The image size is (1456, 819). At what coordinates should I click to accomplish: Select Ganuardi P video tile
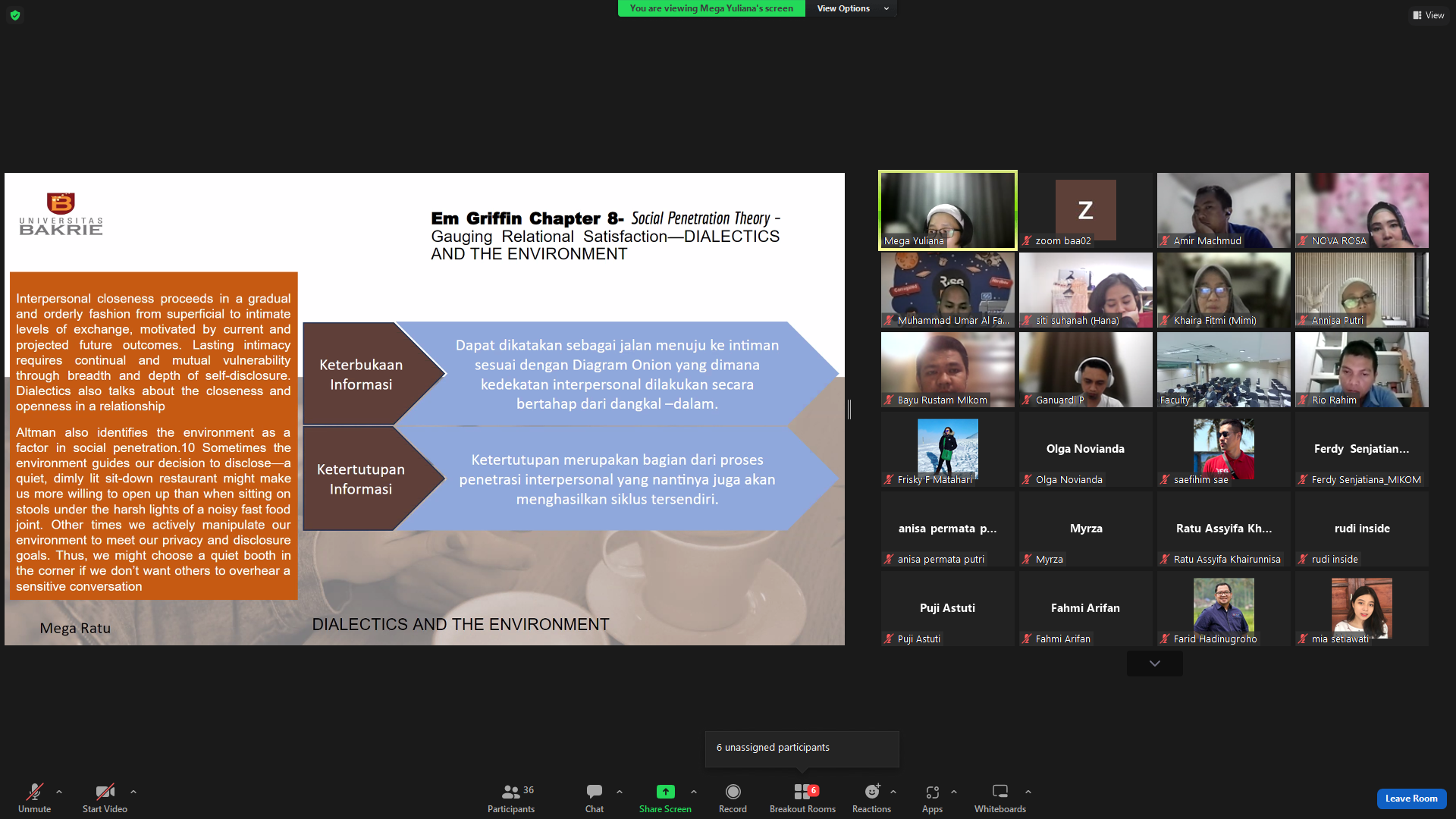point(1086,369)
